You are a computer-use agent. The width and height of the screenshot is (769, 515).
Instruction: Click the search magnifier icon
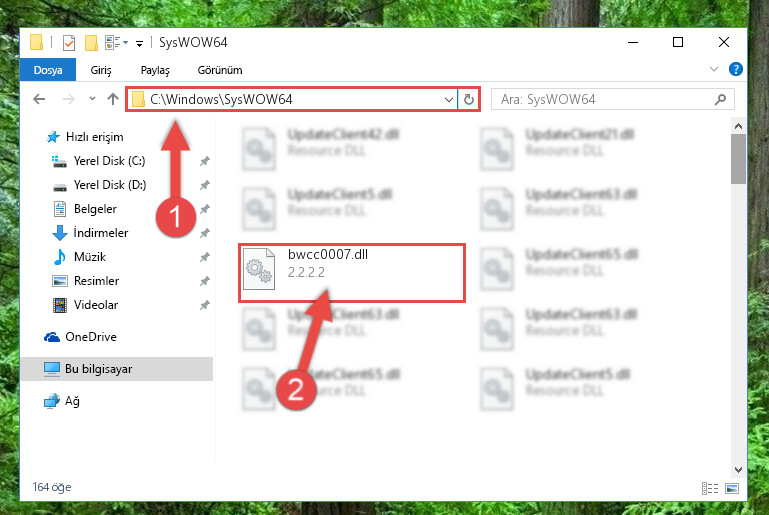pos(720,100)
